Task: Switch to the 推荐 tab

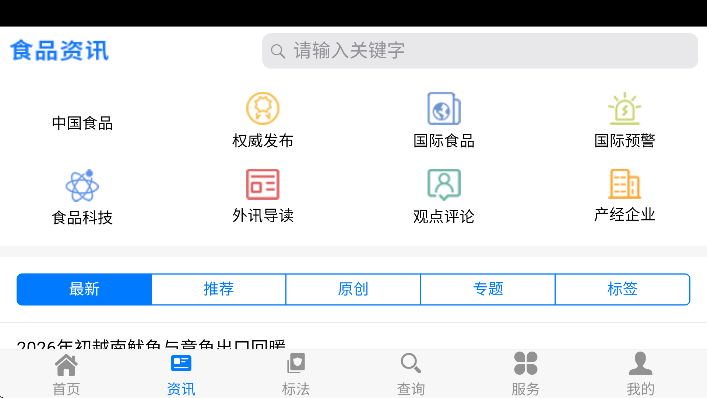Action: (x=219, y=289)
